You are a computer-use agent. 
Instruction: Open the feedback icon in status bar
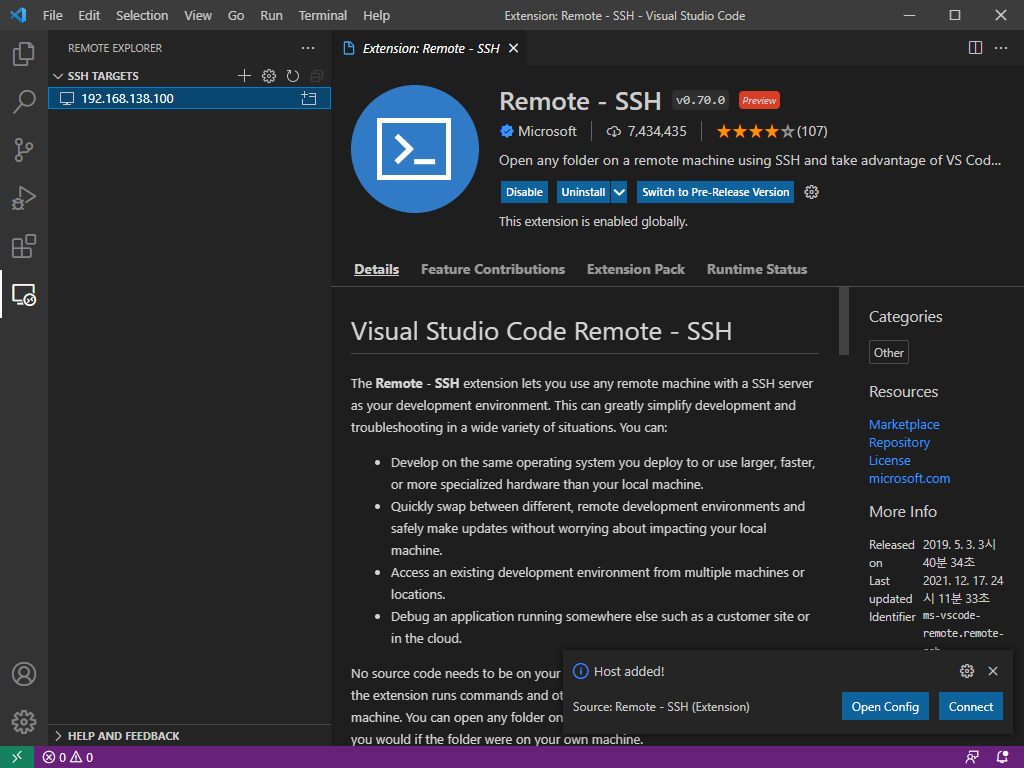click(x=972, y=757)
